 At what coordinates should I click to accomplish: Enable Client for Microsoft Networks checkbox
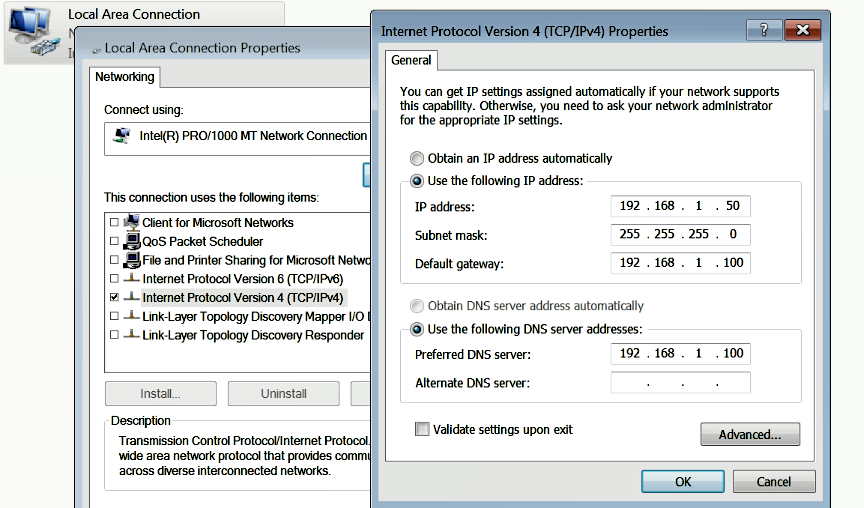click(114, 222)
